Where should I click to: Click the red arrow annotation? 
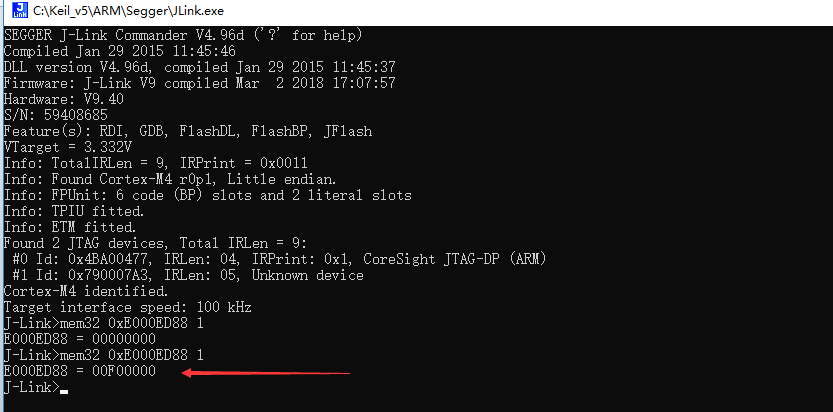click(266, 373)
